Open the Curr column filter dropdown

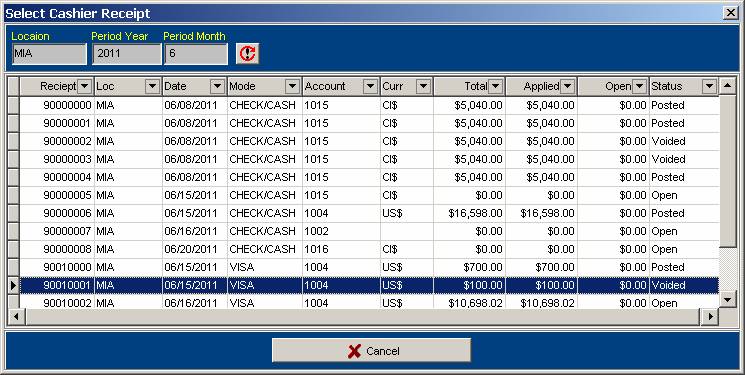pyautogui.click(x=423, y=86)
